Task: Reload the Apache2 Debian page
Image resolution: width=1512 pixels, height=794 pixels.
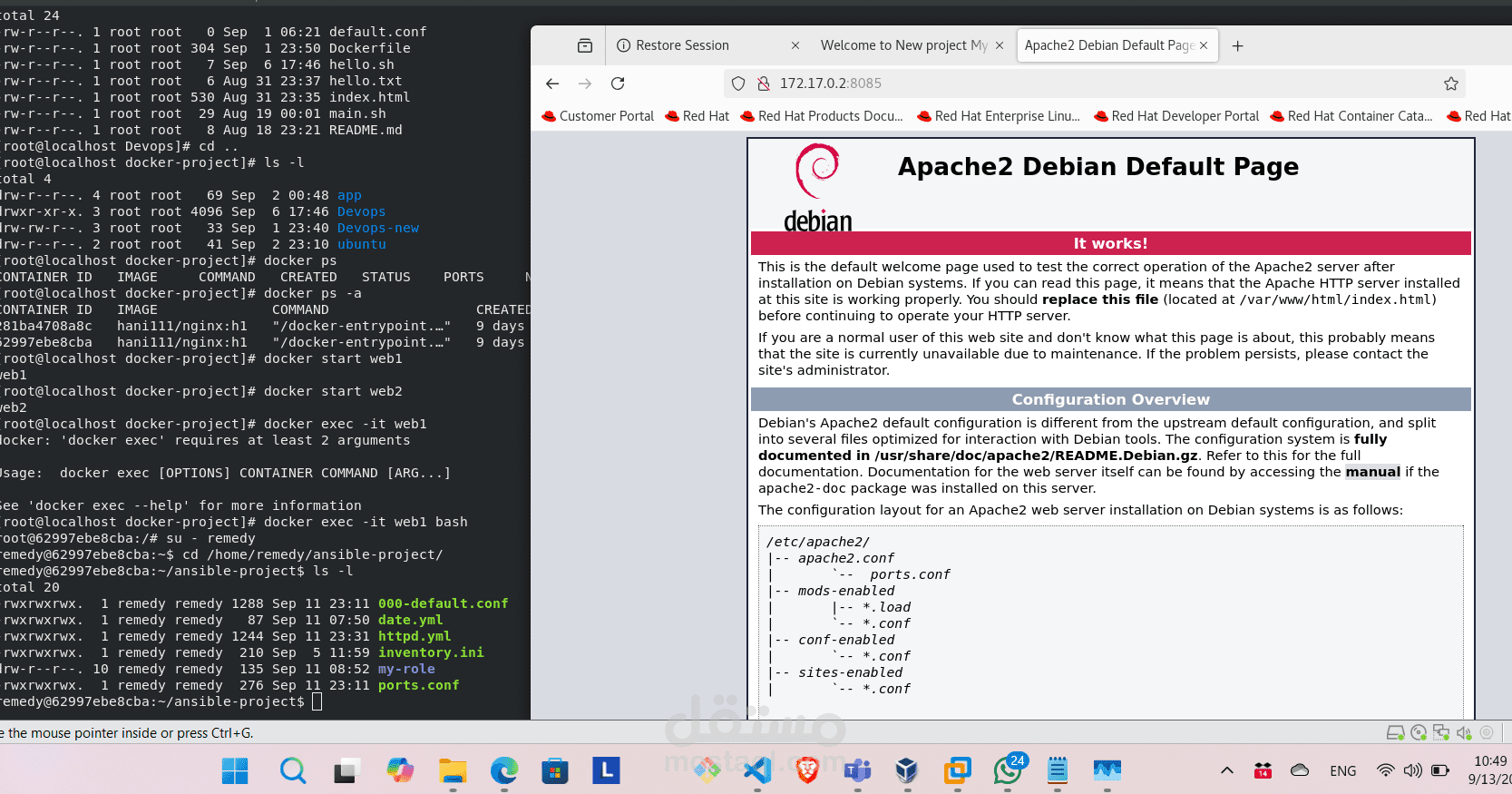Action: coord(618,83)
